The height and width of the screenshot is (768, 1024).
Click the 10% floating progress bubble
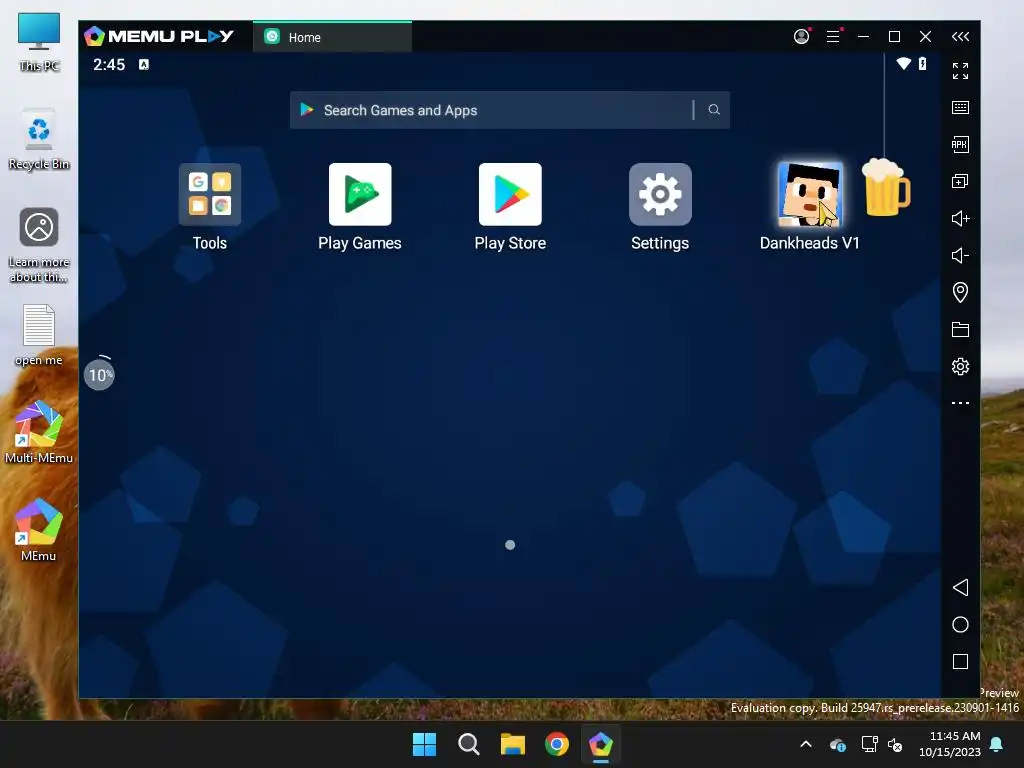(x=99, y=374)
